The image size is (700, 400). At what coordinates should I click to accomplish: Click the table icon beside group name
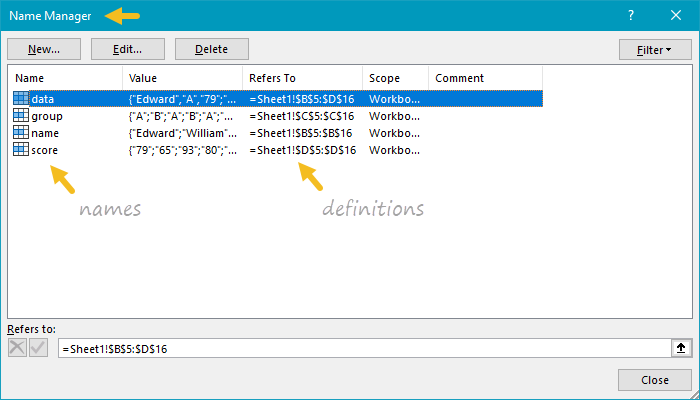point(21,116)
